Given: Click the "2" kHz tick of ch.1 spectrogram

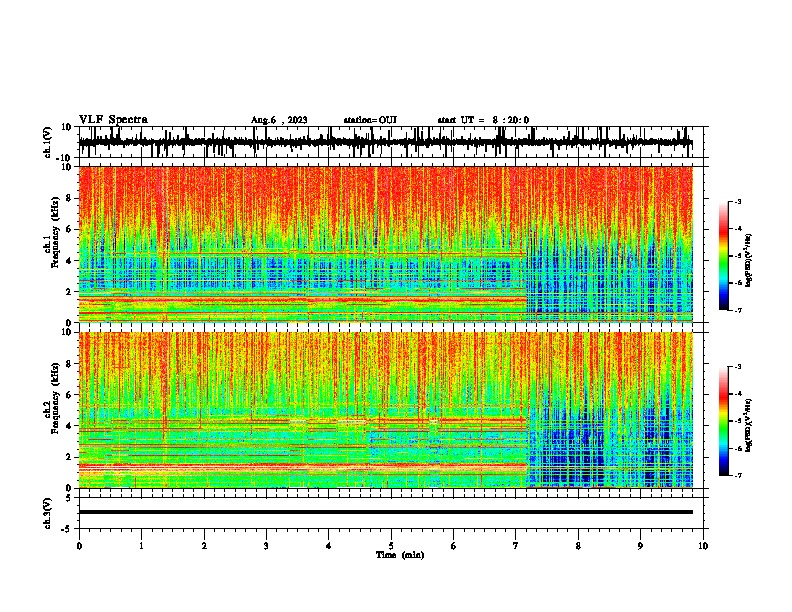Looking at the screenshot, I should [x=70, y=292].
